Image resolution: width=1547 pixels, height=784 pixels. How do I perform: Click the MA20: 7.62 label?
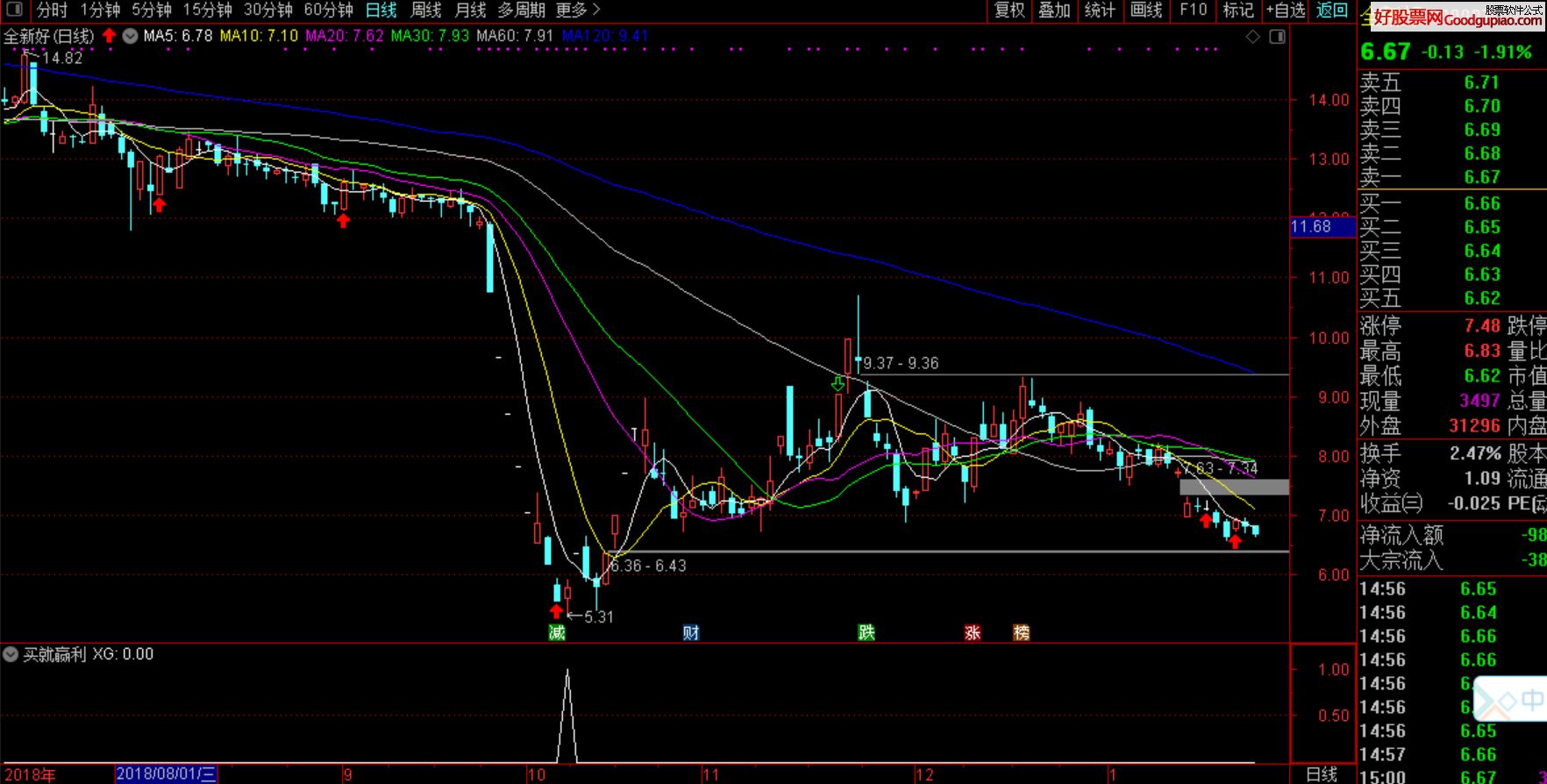coord(345,36)
